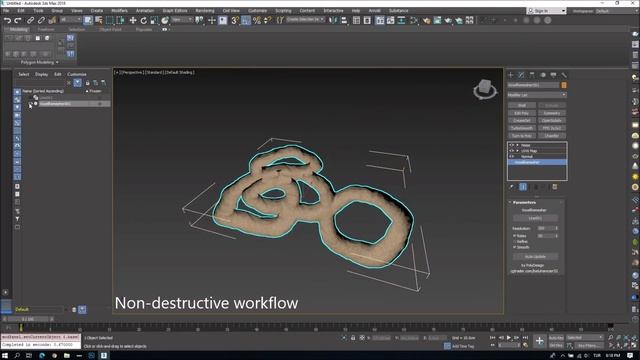Open the Rendering menu
Viewport: 640px width, 360px height.
(204, 11)
